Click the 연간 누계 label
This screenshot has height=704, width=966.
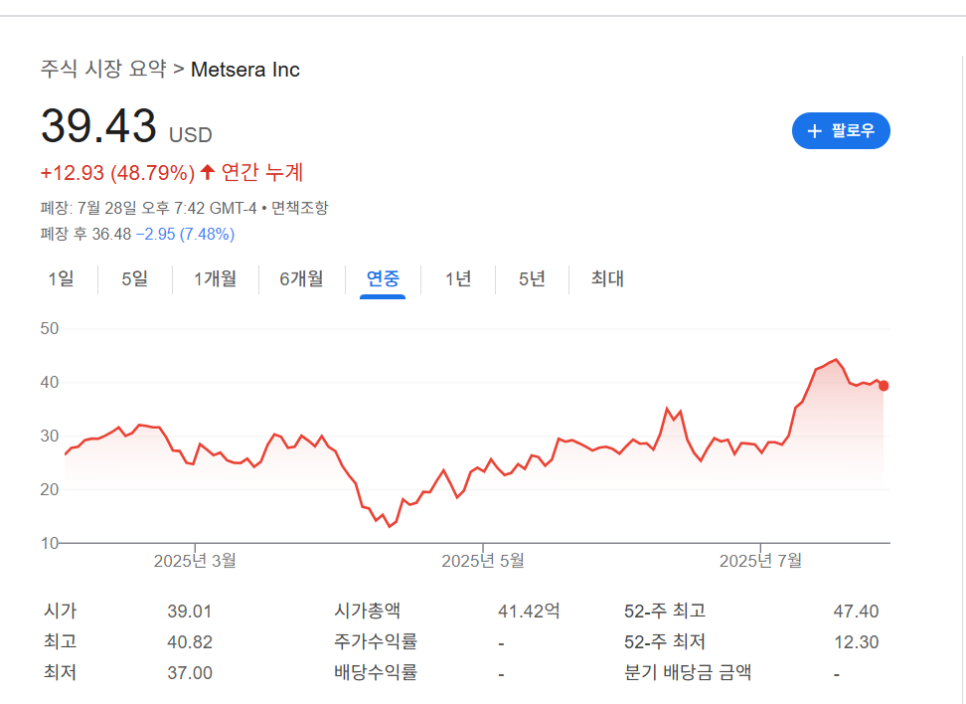click(262, 172)
